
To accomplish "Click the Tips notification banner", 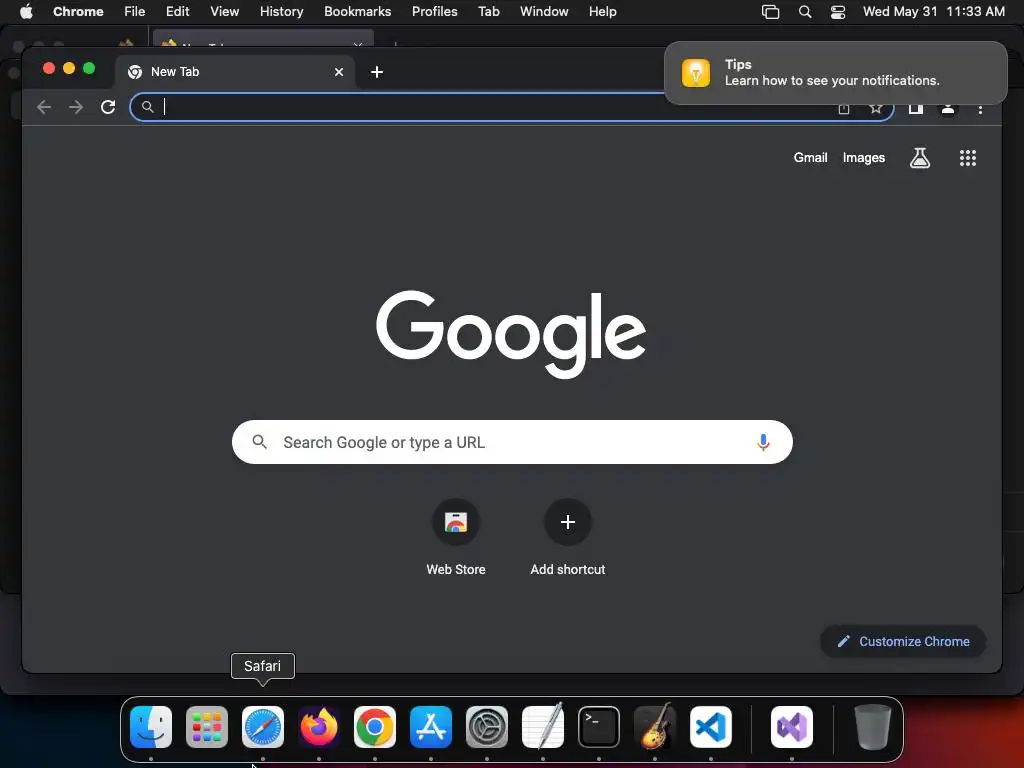I will 835,72.
